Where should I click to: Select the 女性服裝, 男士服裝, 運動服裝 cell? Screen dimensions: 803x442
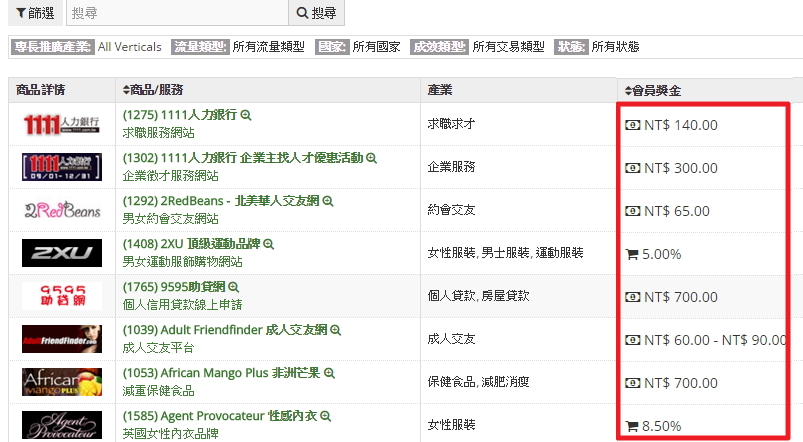click(x=505, y=253)
